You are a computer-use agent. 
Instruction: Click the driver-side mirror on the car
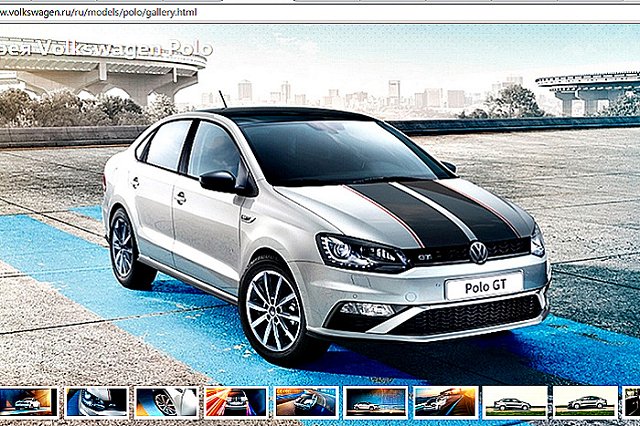219,180
